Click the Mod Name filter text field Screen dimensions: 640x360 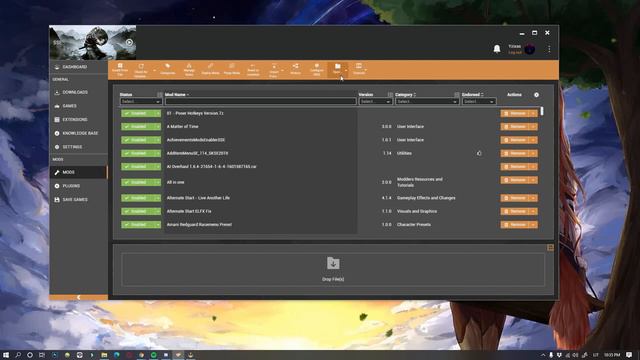point(260,101)
